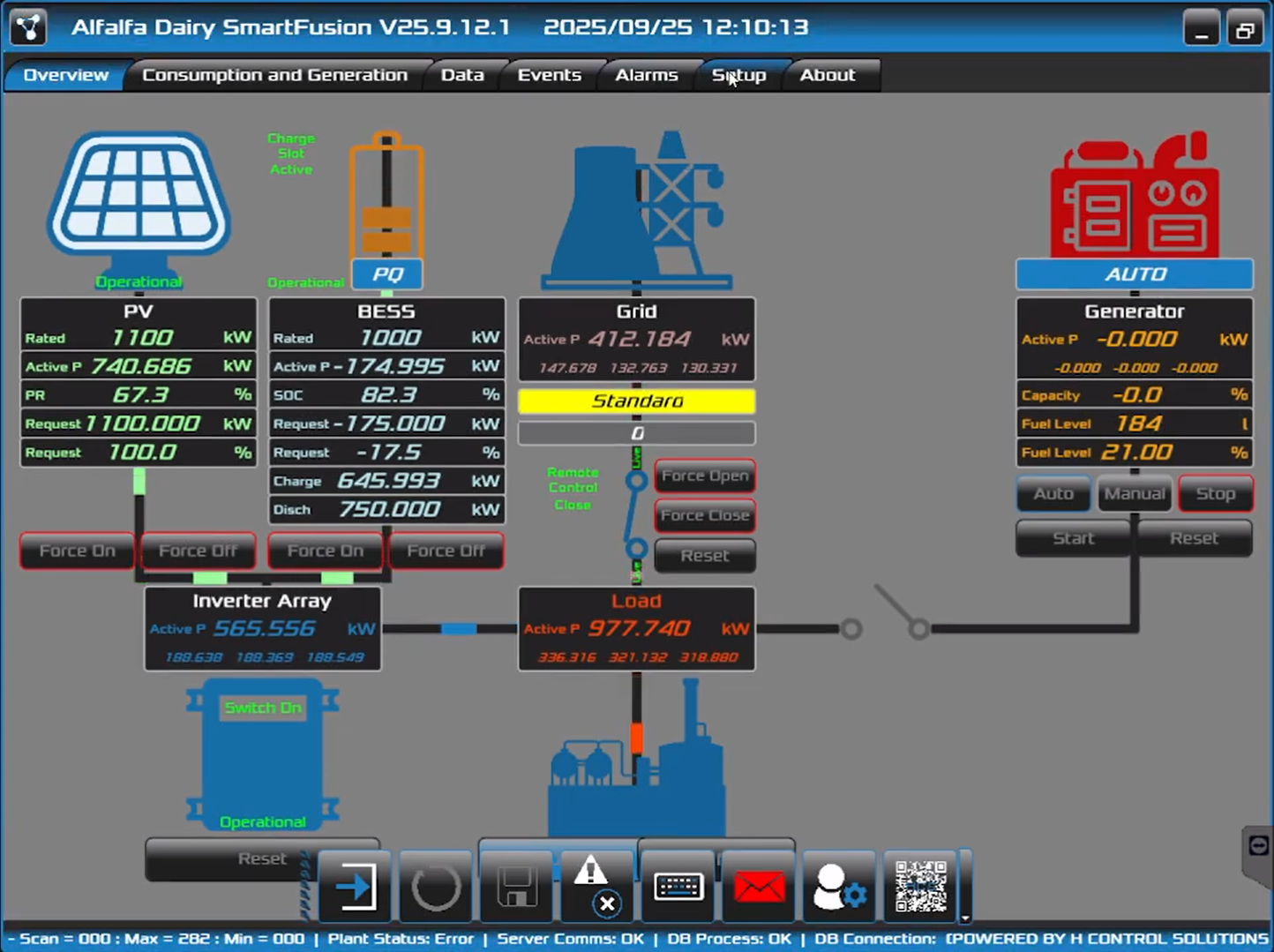The width and height of the screenshot is (1274, 952).
Task: Click the generator Start button
Action: coord(1073,538)
